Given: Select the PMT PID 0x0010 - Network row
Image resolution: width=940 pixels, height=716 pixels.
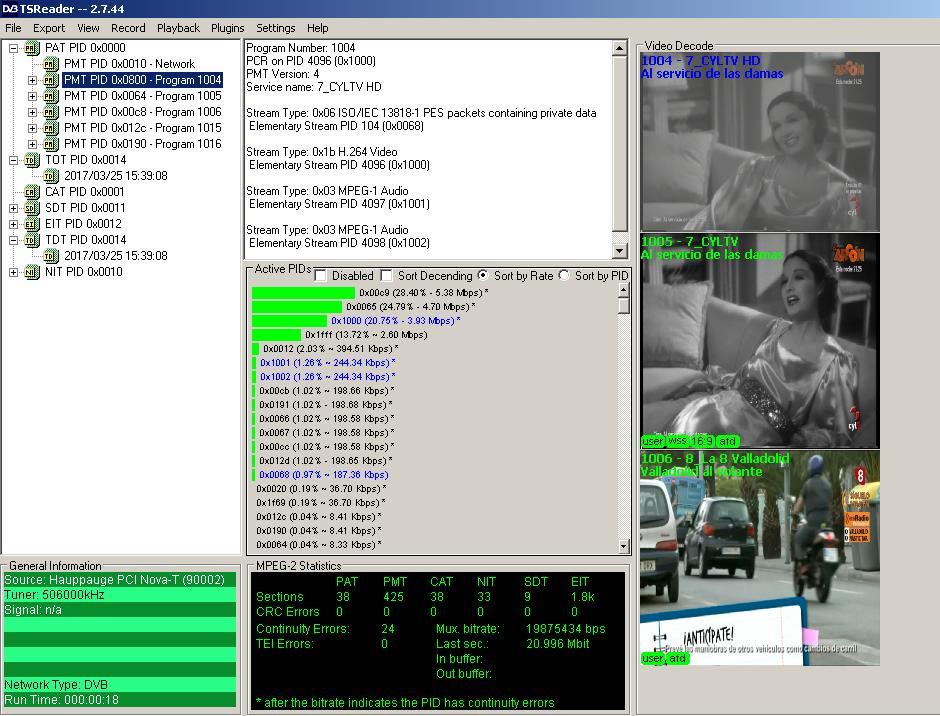Looking at the screenshot, I should coord(129,64).
